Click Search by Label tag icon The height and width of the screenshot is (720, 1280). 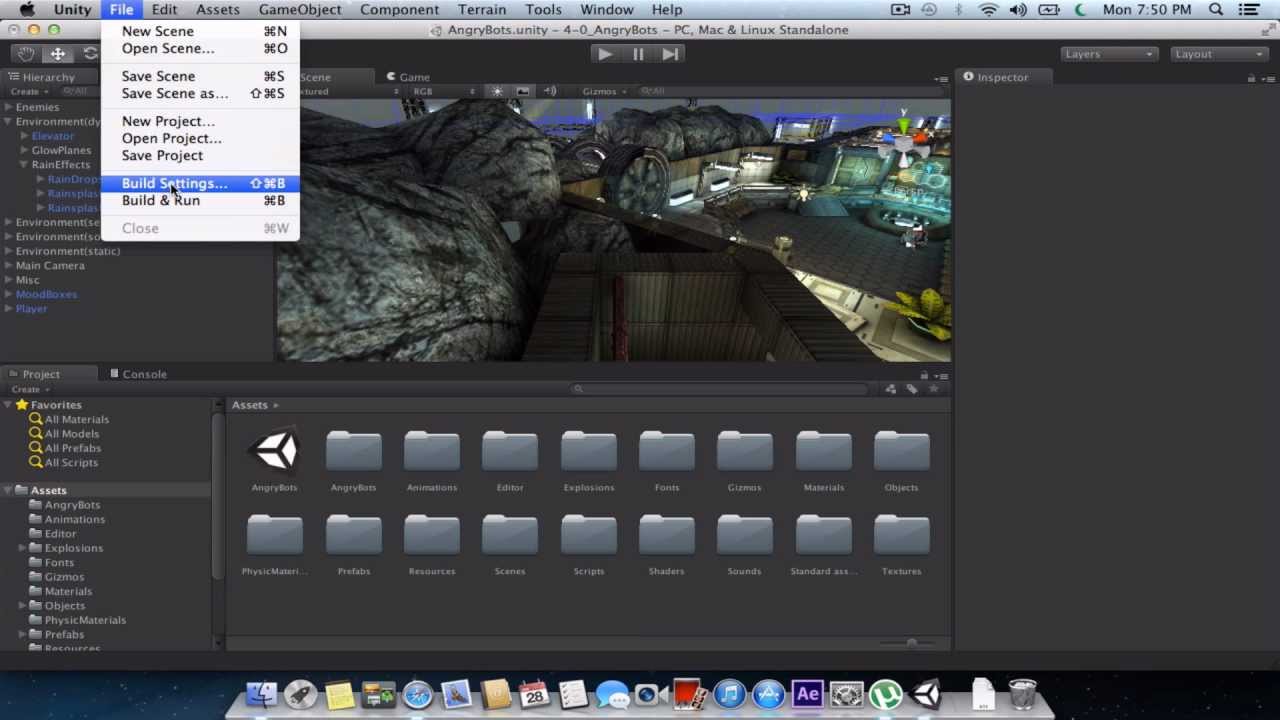pyautogui.click(x=912, y=389)
